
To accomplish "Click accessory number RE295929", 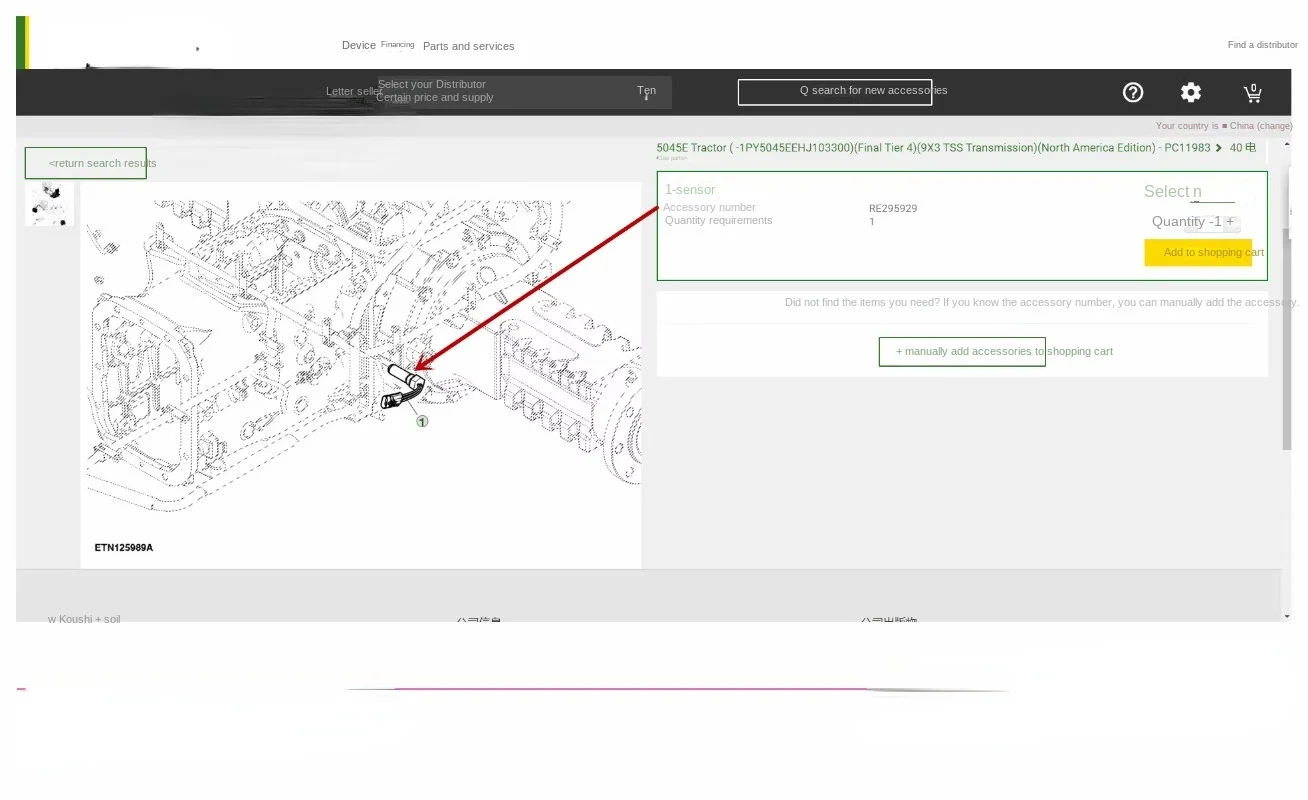I will [x=893, y=209].
